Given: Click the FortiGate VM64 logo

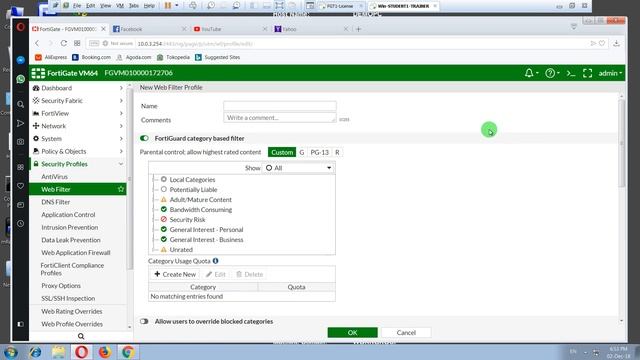Looking at the screenshot, I should click(65, 73).
